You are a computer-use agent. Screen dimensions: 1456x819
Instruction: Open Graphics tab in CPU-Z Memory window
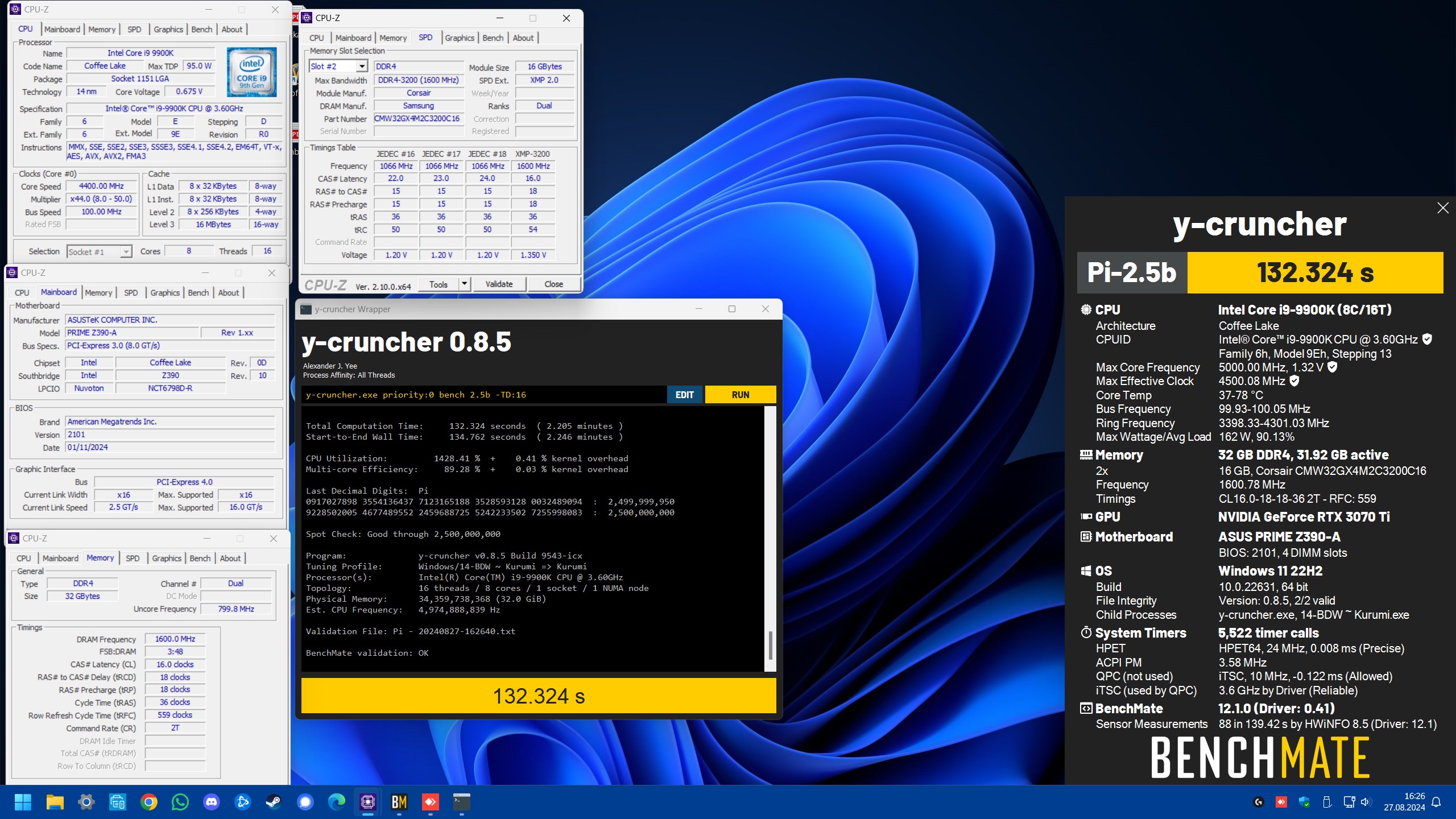[167, 559]
